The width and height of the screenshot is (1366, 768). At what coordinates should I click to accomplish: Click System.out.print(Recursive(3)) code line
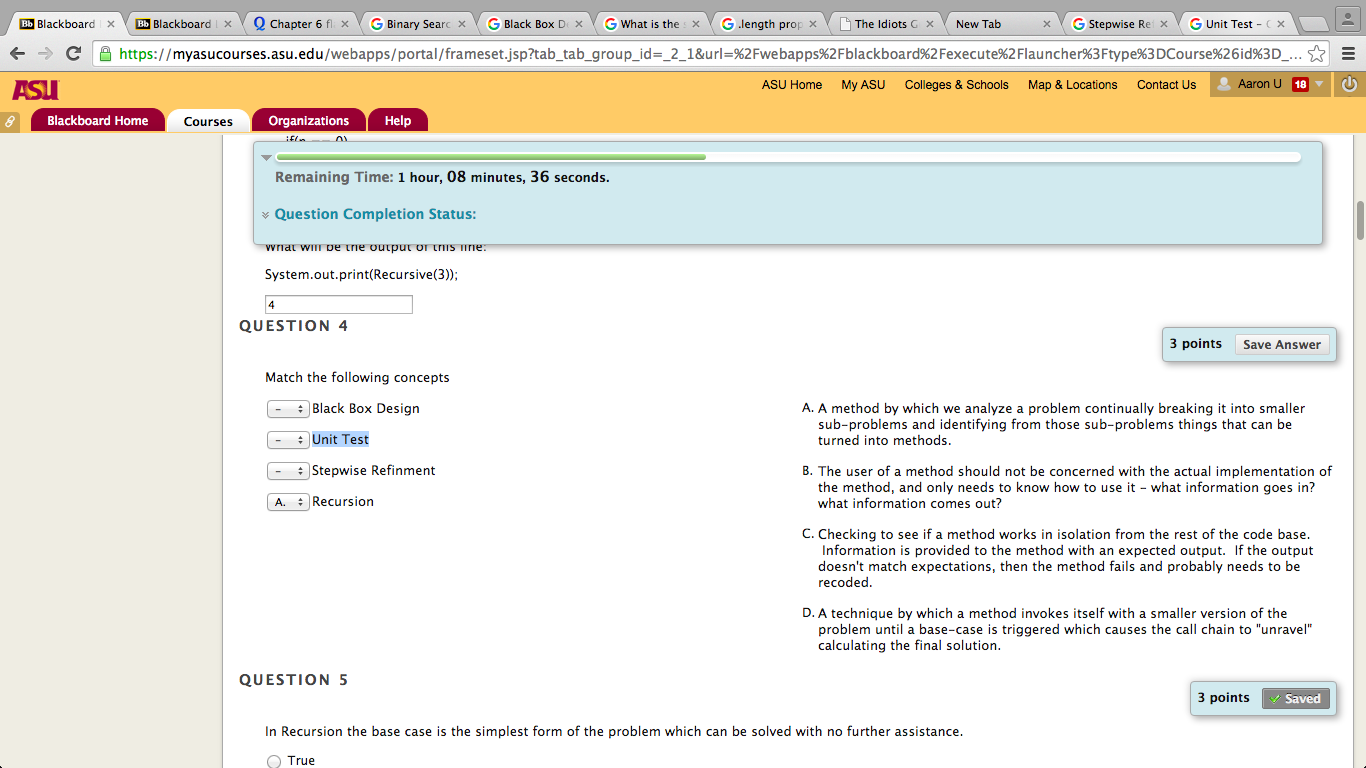(x=361, y=275)
